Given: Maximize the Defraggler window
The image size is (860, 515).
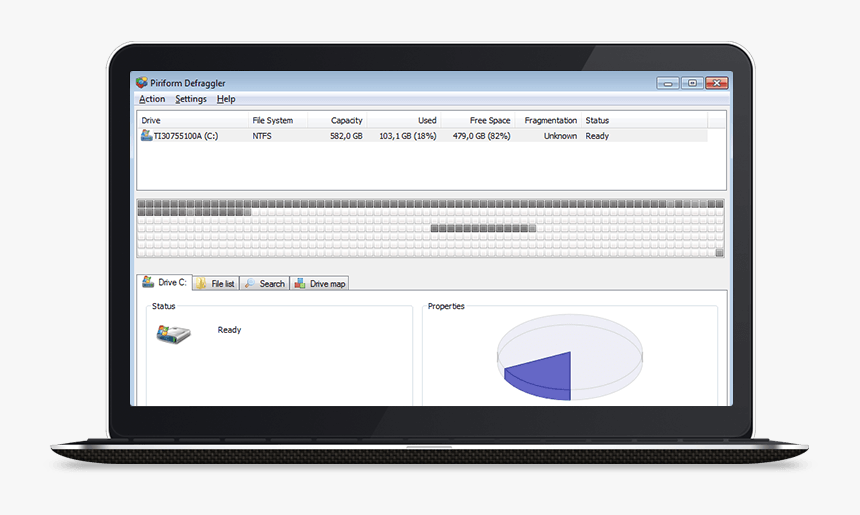Looking at the screenshot, I should [x=692, y=83].
